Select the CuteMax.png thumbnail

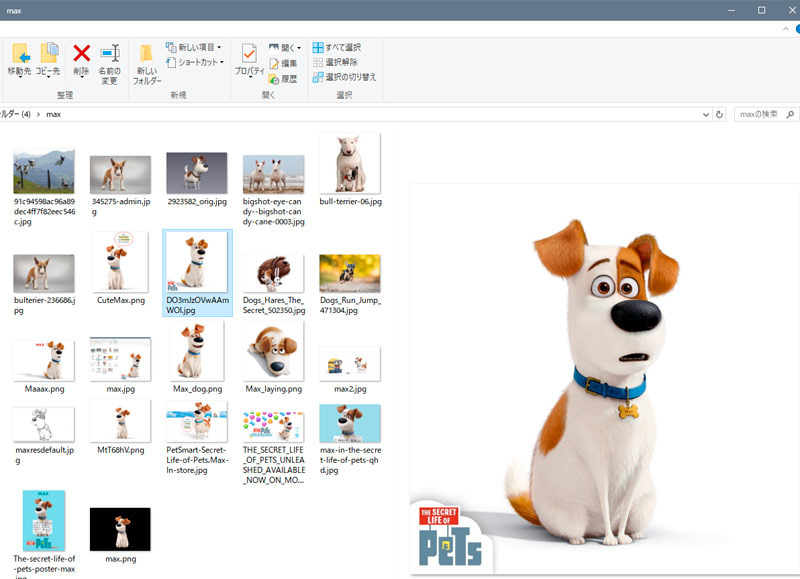tap(120, 262)
